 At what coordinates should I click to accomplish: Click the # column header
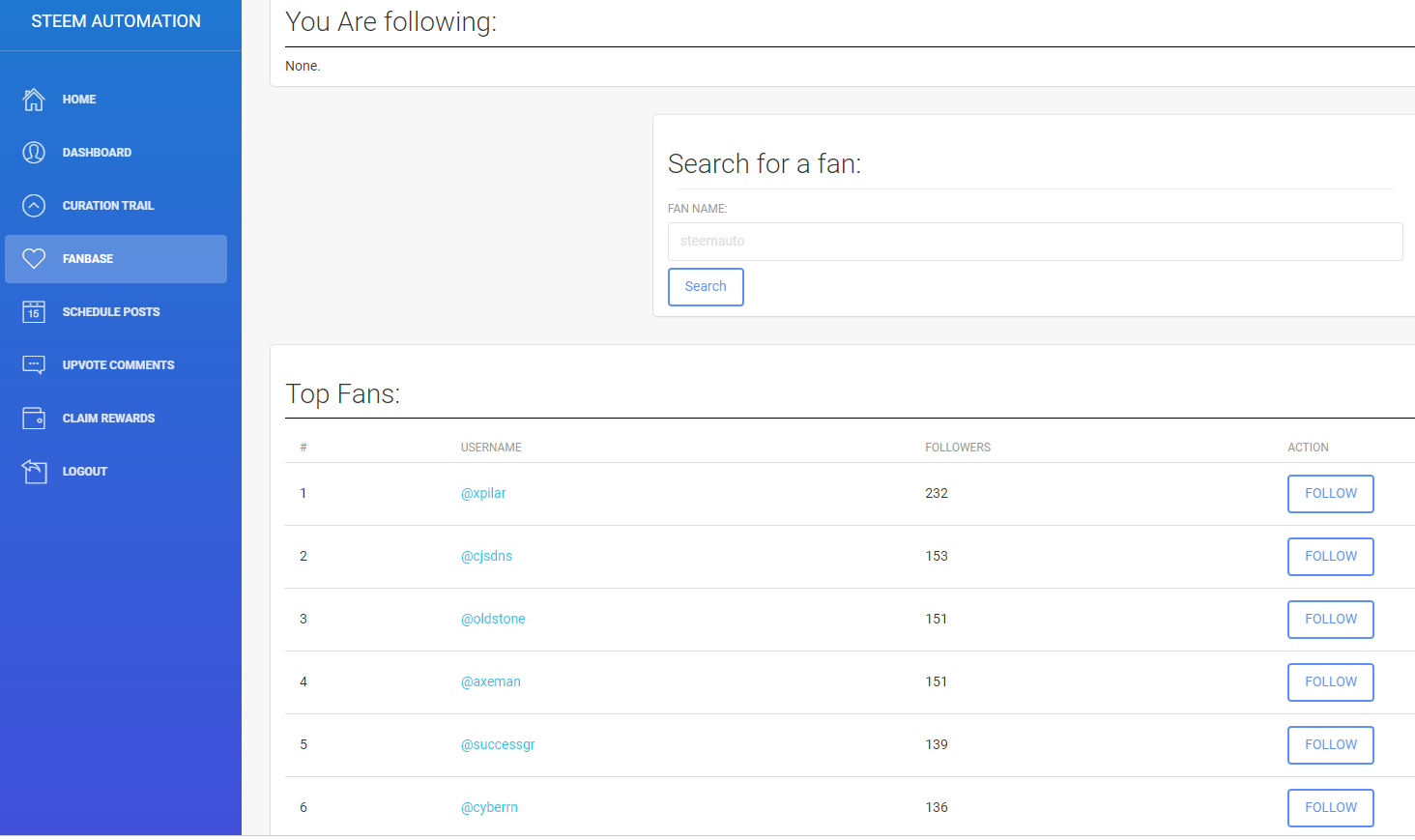[303, 448]
